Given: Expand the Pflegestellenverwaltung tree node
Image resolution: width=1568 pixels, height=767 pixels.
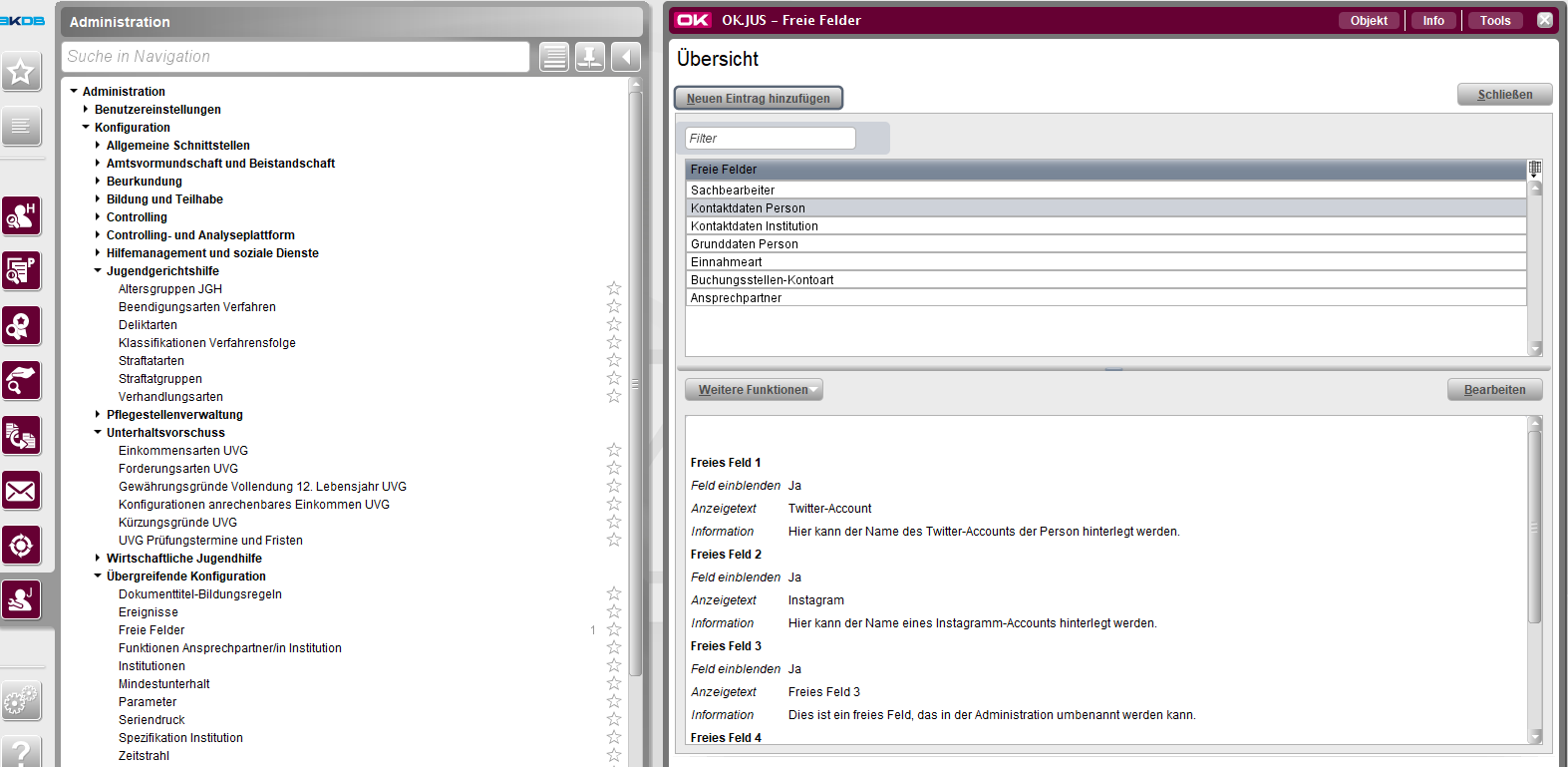Looking at the screenshot, I should point(98,415).
